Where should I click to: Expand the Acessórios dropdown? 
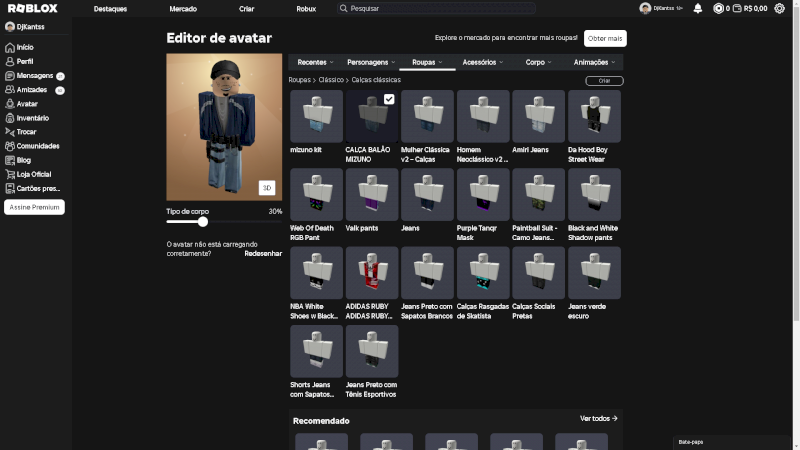(483, 62)
